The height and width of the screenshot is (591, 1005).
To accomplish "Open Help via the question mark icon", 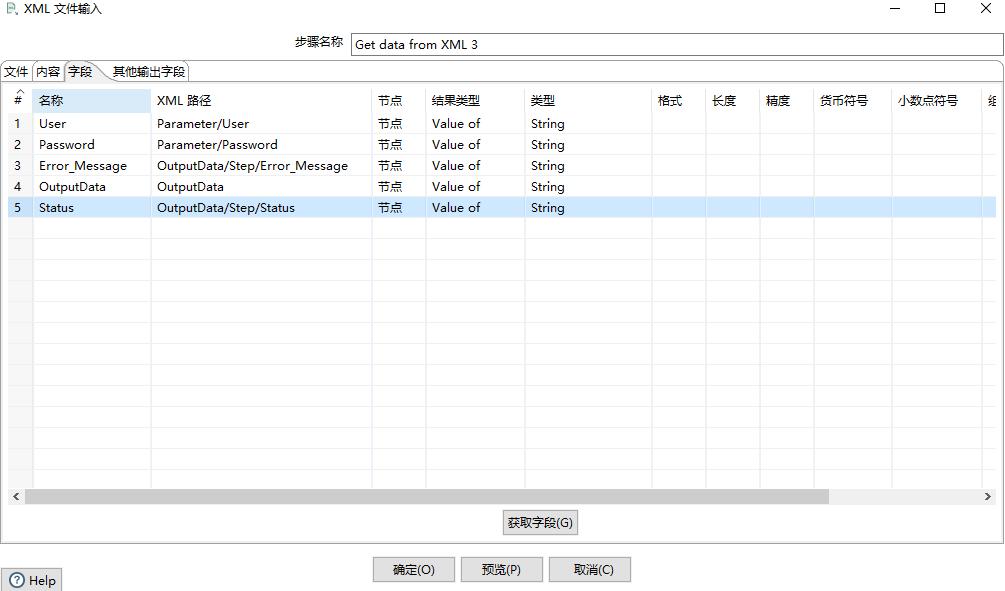I will pos(32,579).
